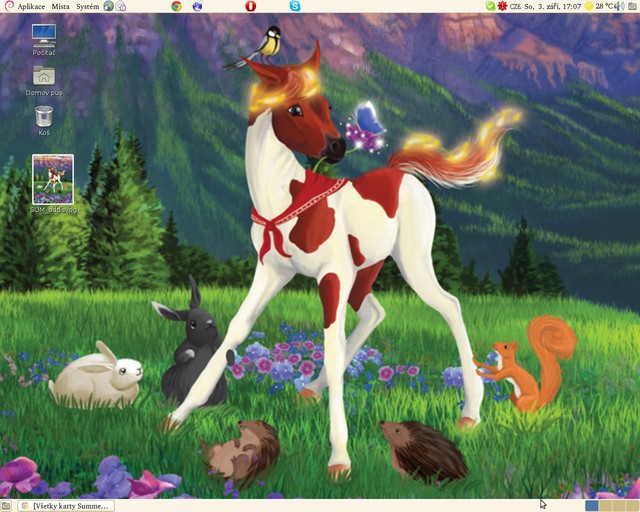
Task: Open the Systém menu
Action: point(87,7)
